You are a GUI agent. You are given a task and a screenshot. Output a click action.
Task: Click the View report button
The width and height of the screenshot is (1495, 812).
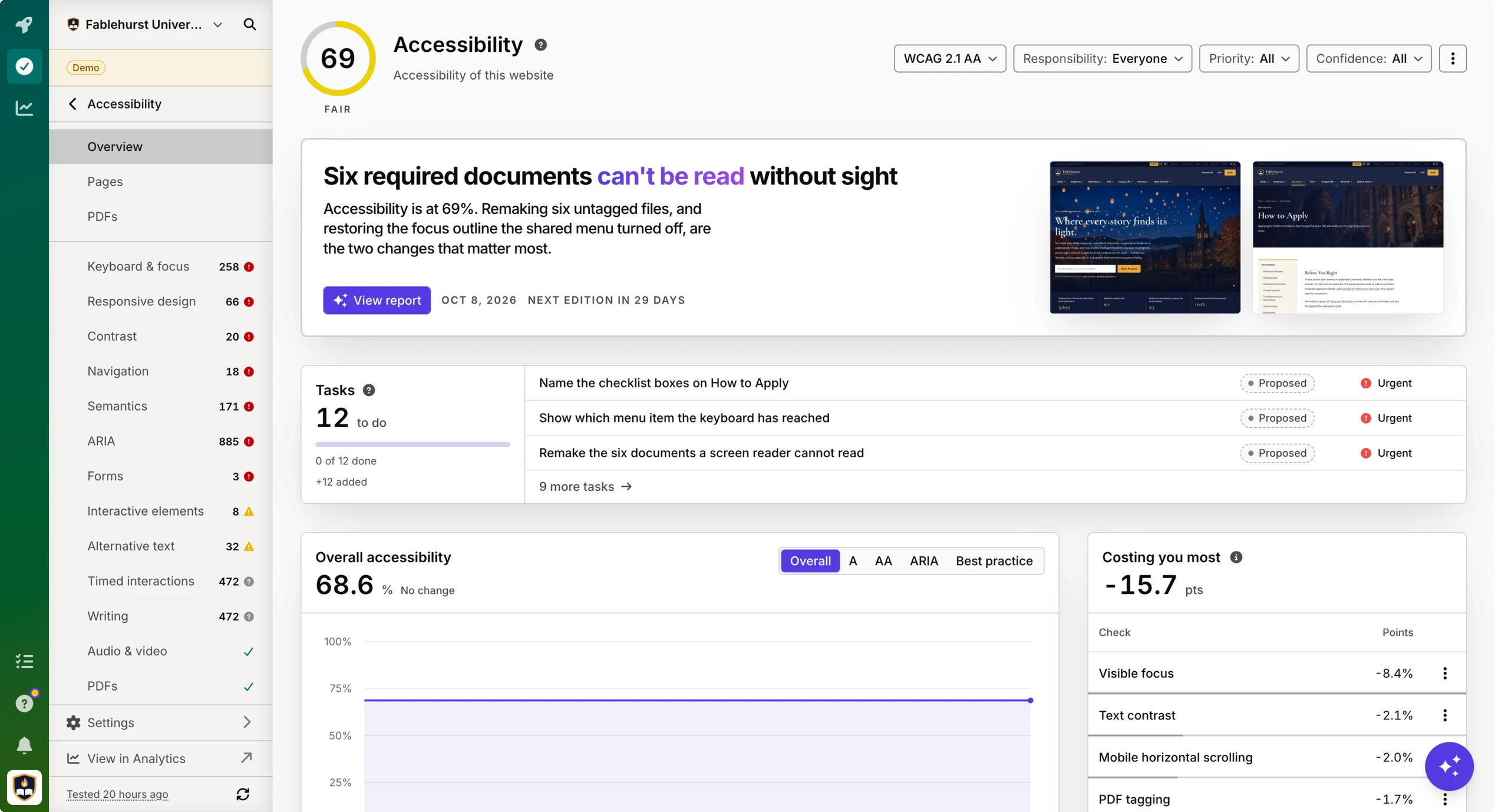377,301
